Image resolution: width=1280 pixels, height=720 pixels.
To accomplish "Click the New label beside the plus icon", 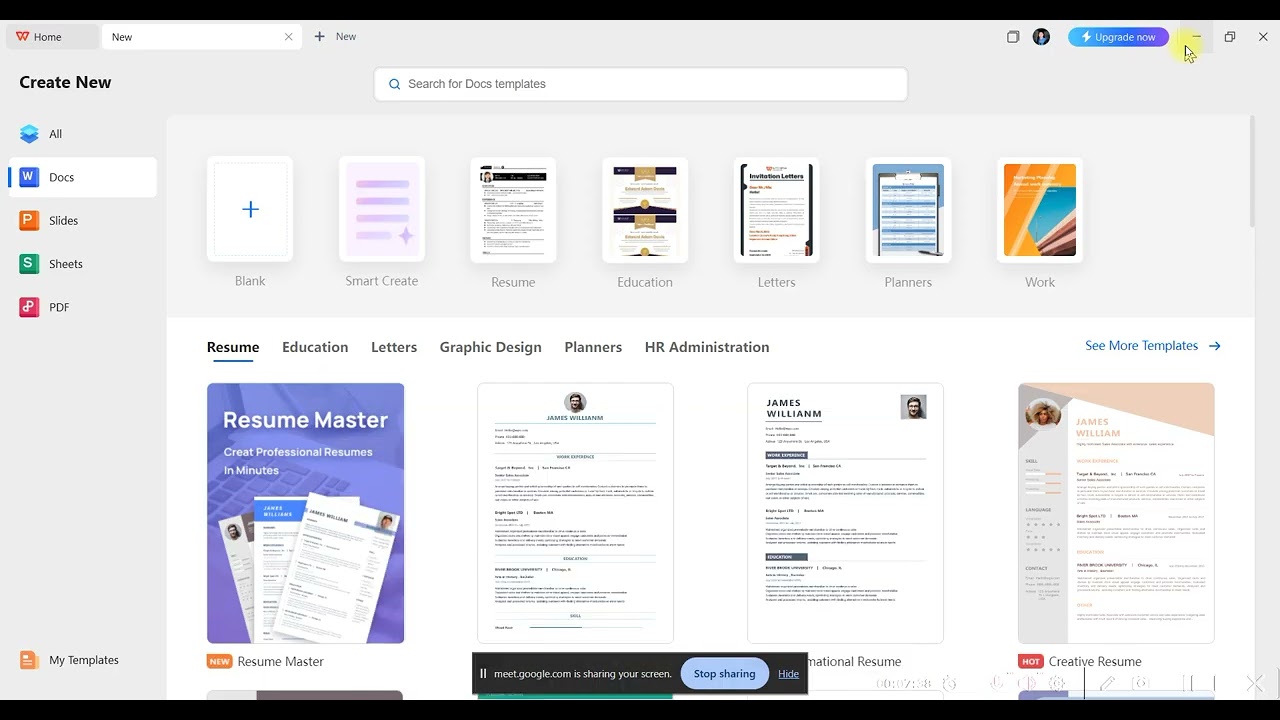I will [x=346, y=37].
